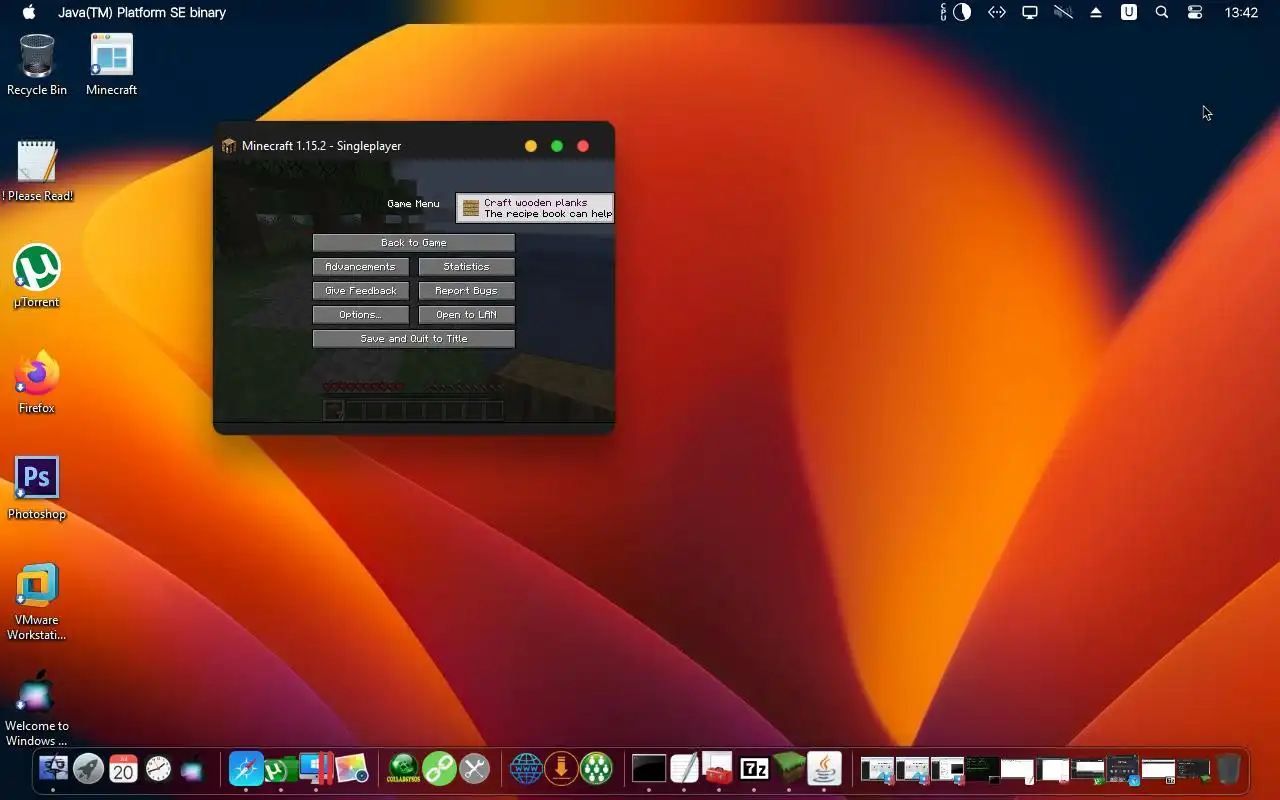Select the Minecraft desktop shortcut

pos(111,65)
